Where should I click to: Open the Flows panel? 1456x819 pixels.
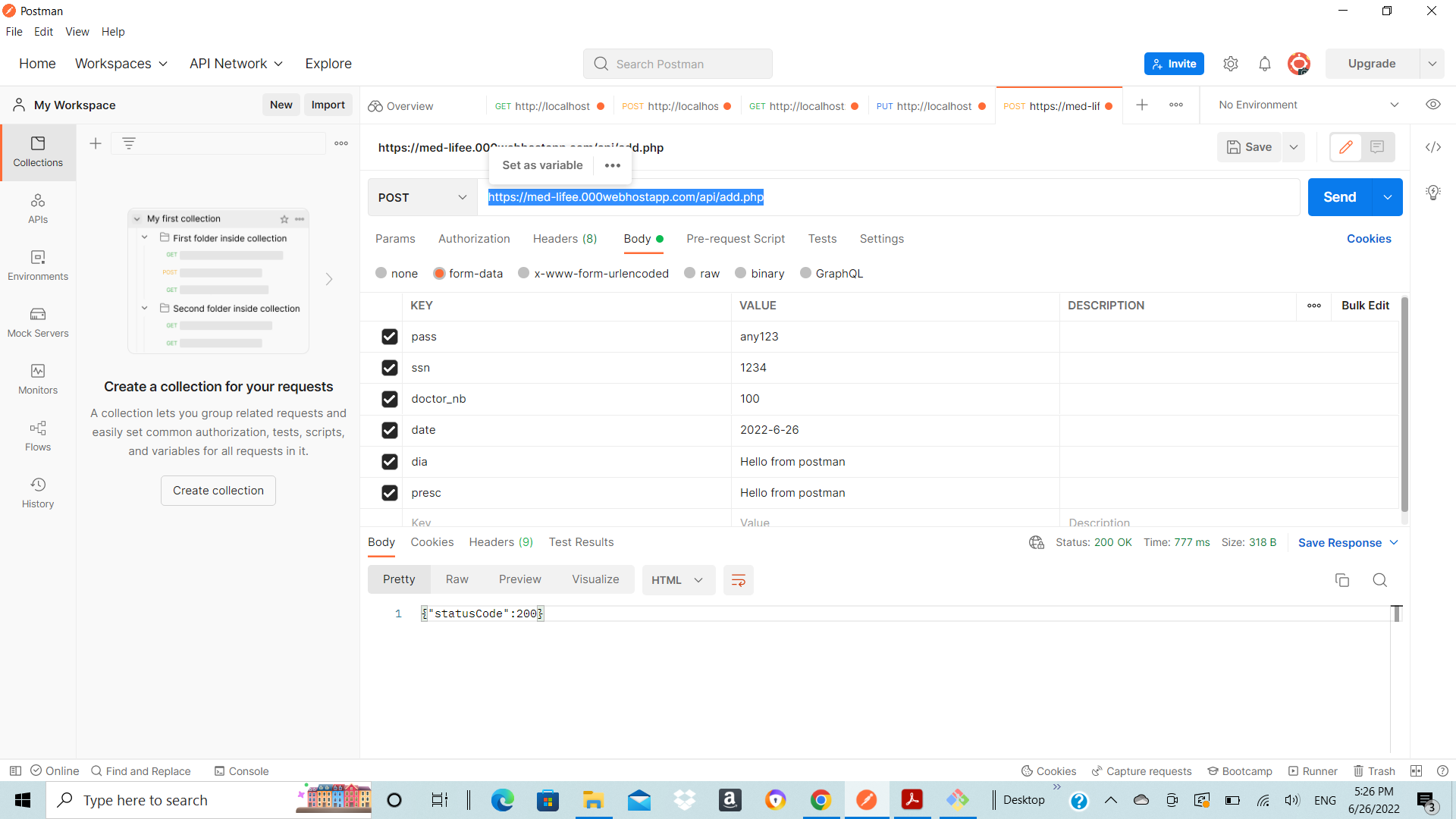38,436
